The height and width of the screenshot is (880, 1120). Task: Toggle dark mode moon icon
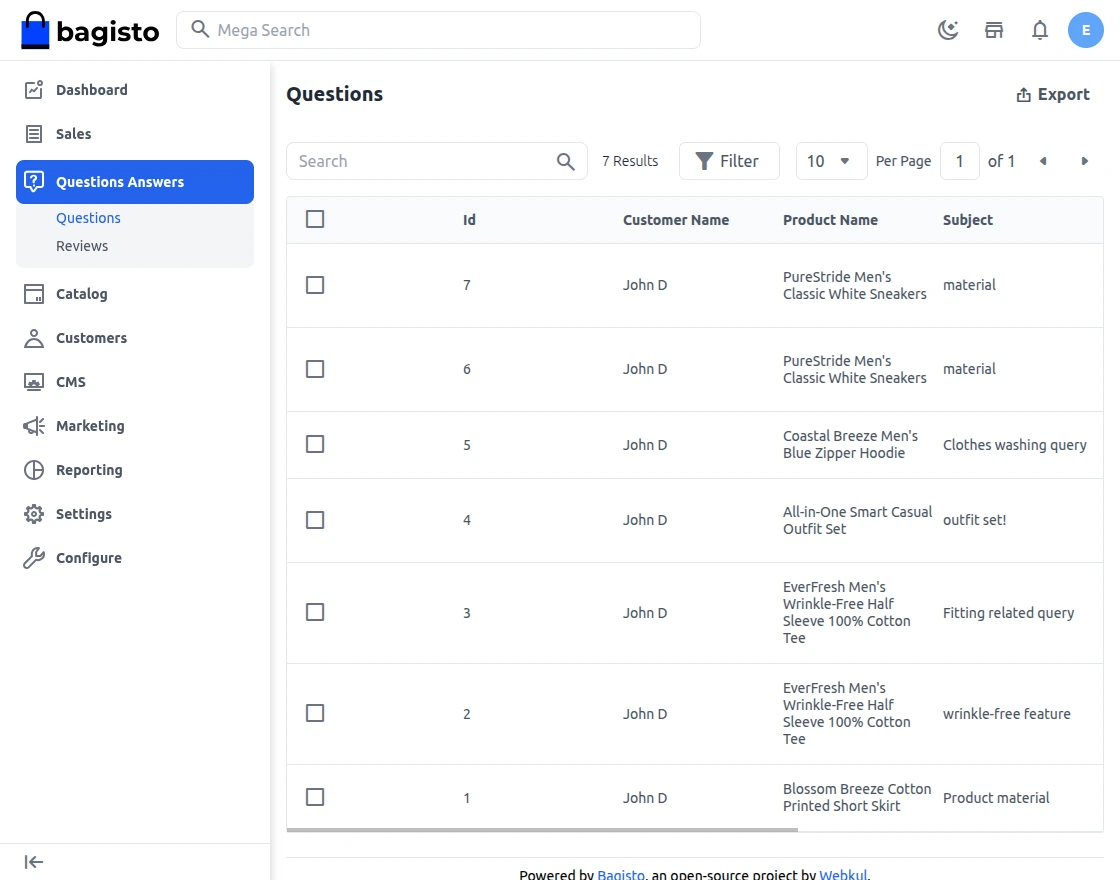(948, 30)
